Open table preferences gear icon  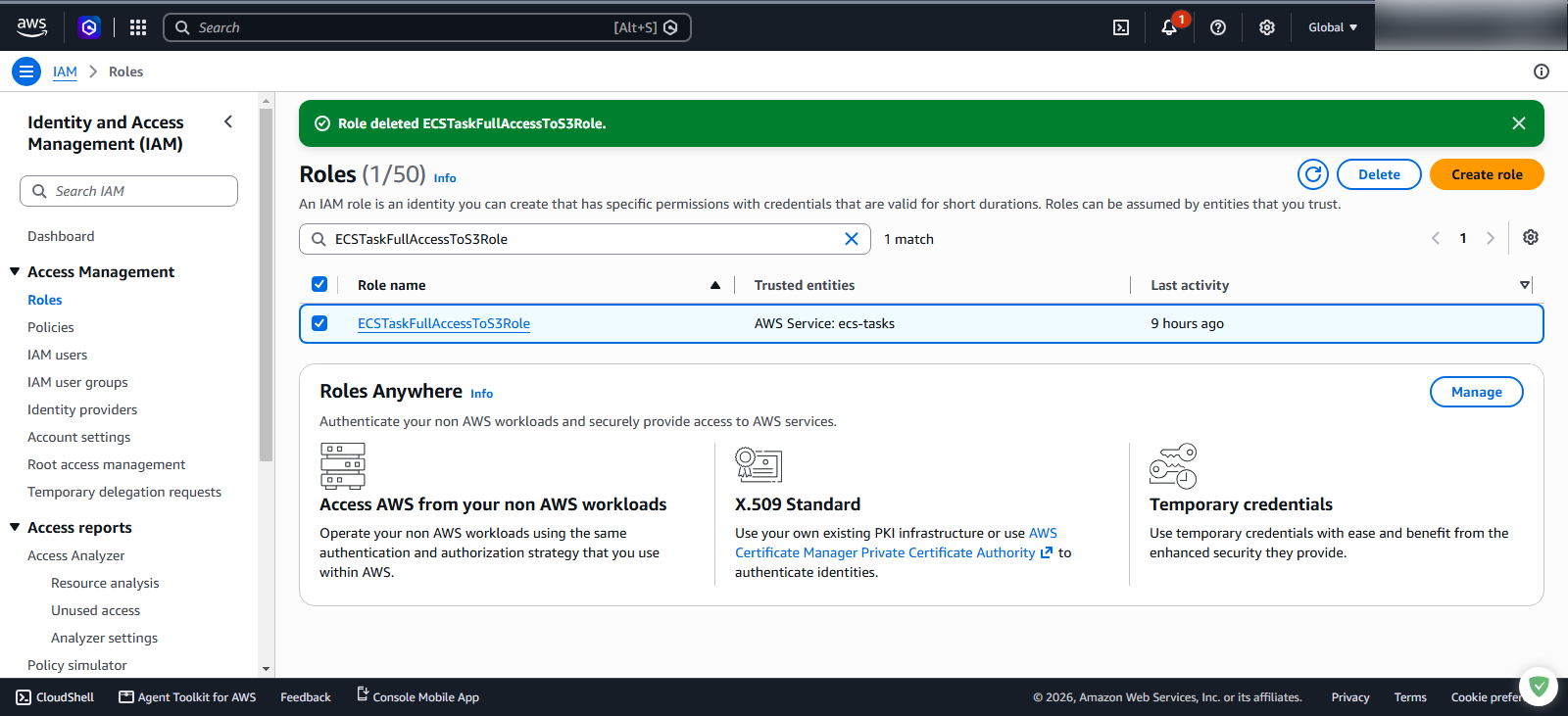coord(1531,237)
